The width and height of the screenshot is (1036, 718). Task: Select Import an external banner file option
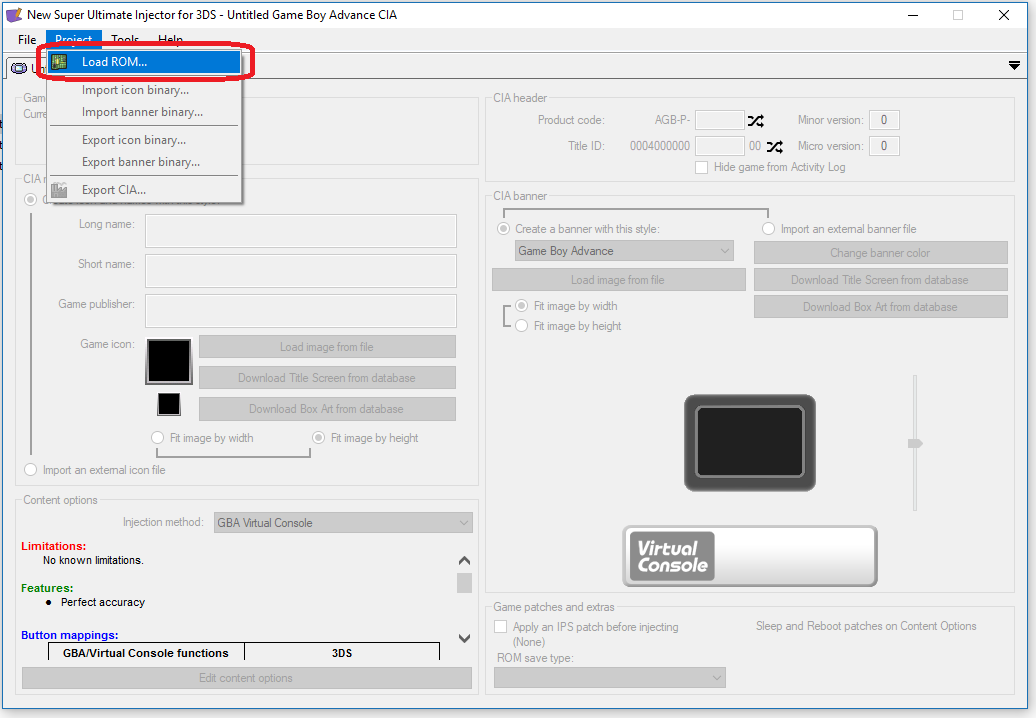pos(768,229)
